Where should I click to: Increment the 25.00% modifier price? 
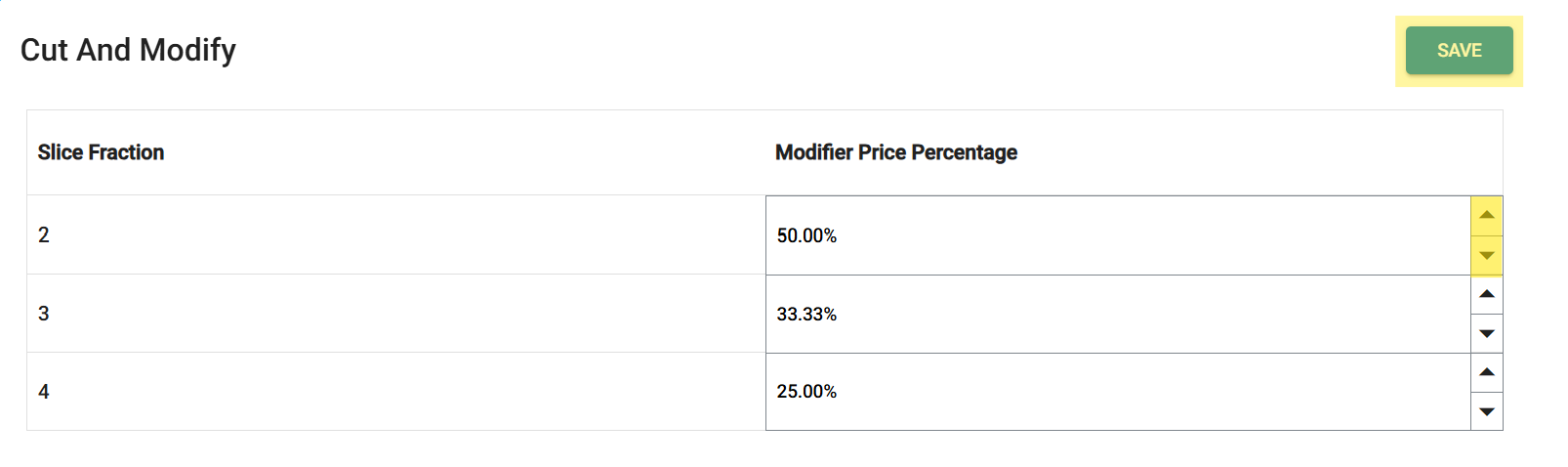pyautogui.click(x=1486, y=372)
